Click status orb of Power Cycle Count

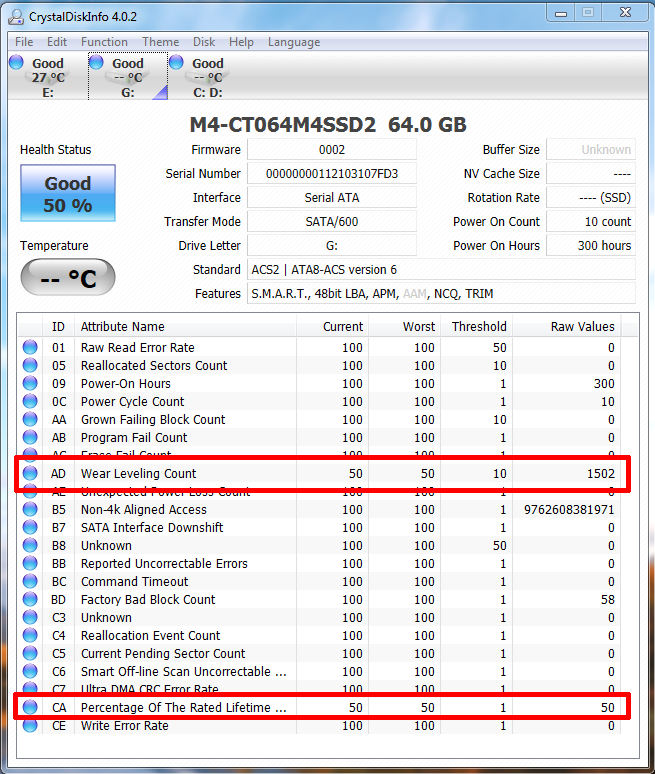30,401
